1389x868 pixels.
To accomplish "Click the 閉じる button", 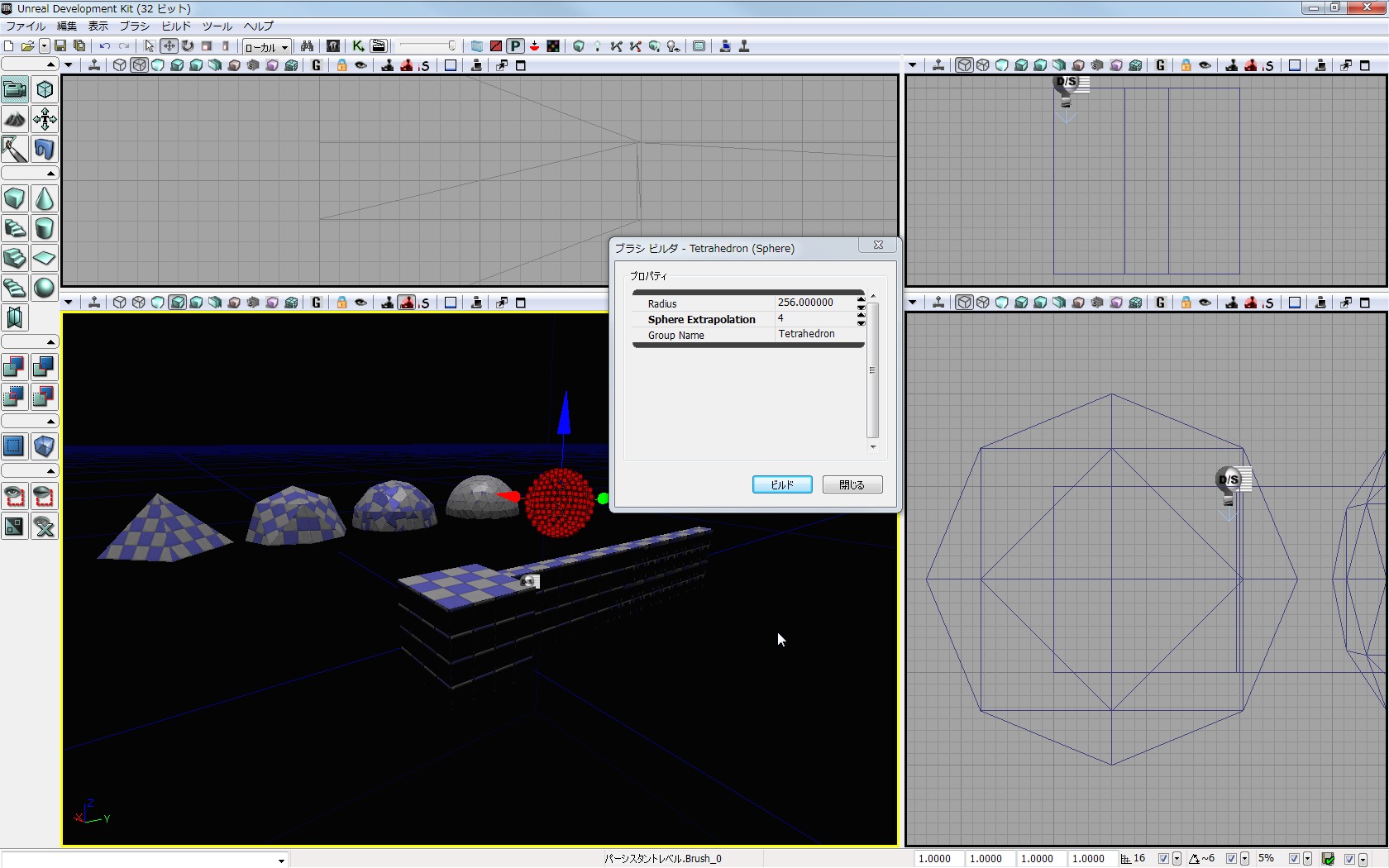I will [x=852, y=484].
